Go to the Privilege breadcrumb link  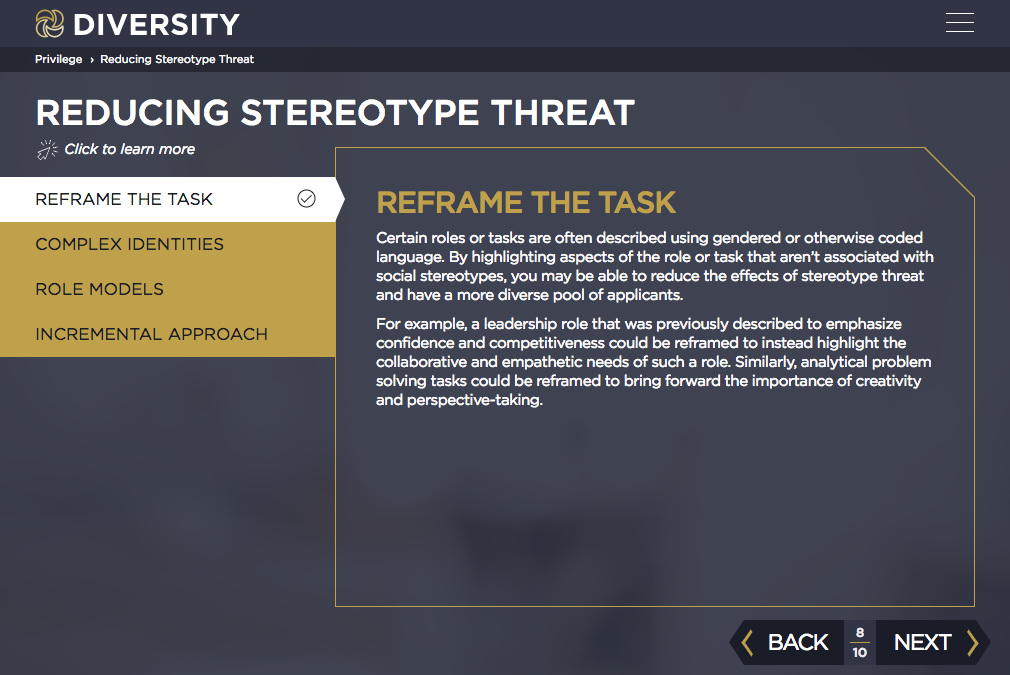[59, 59]
